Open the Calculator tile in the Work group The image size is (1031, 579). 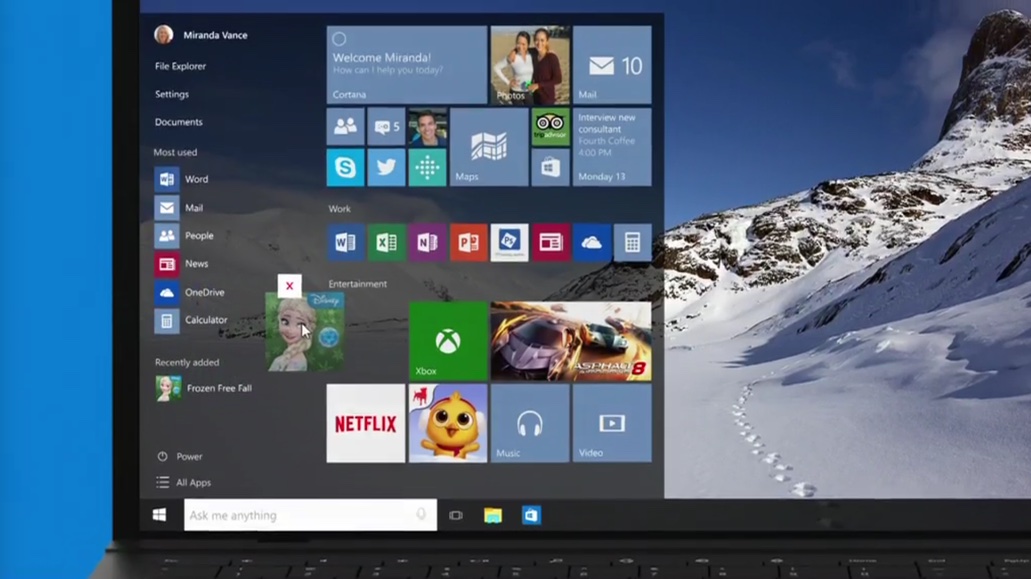[x=633, y=243]
